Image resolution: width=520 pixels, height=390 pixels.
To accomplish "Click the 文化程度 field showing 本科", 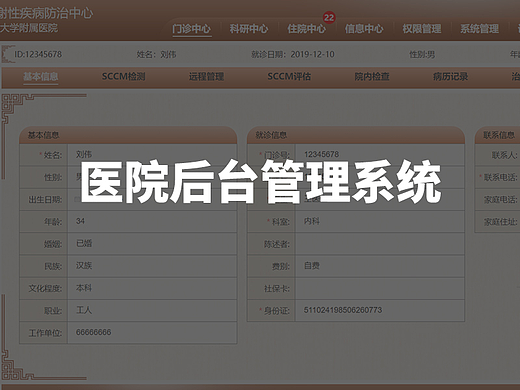I will (152, 288).
